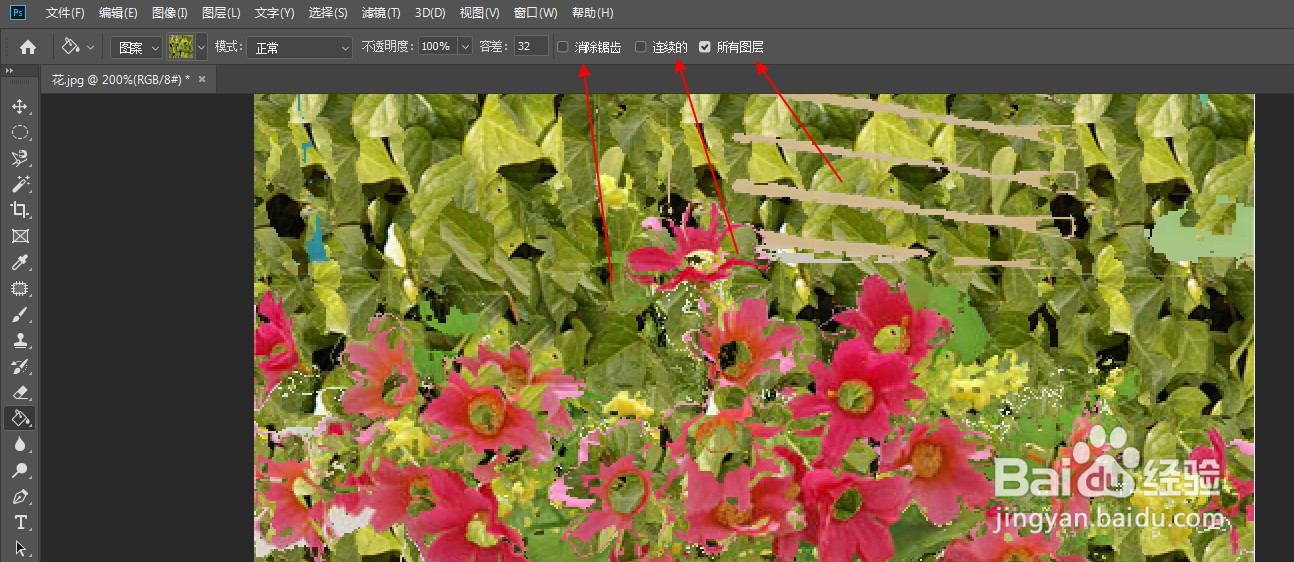Select the Path Selection tool

point(20,548)
